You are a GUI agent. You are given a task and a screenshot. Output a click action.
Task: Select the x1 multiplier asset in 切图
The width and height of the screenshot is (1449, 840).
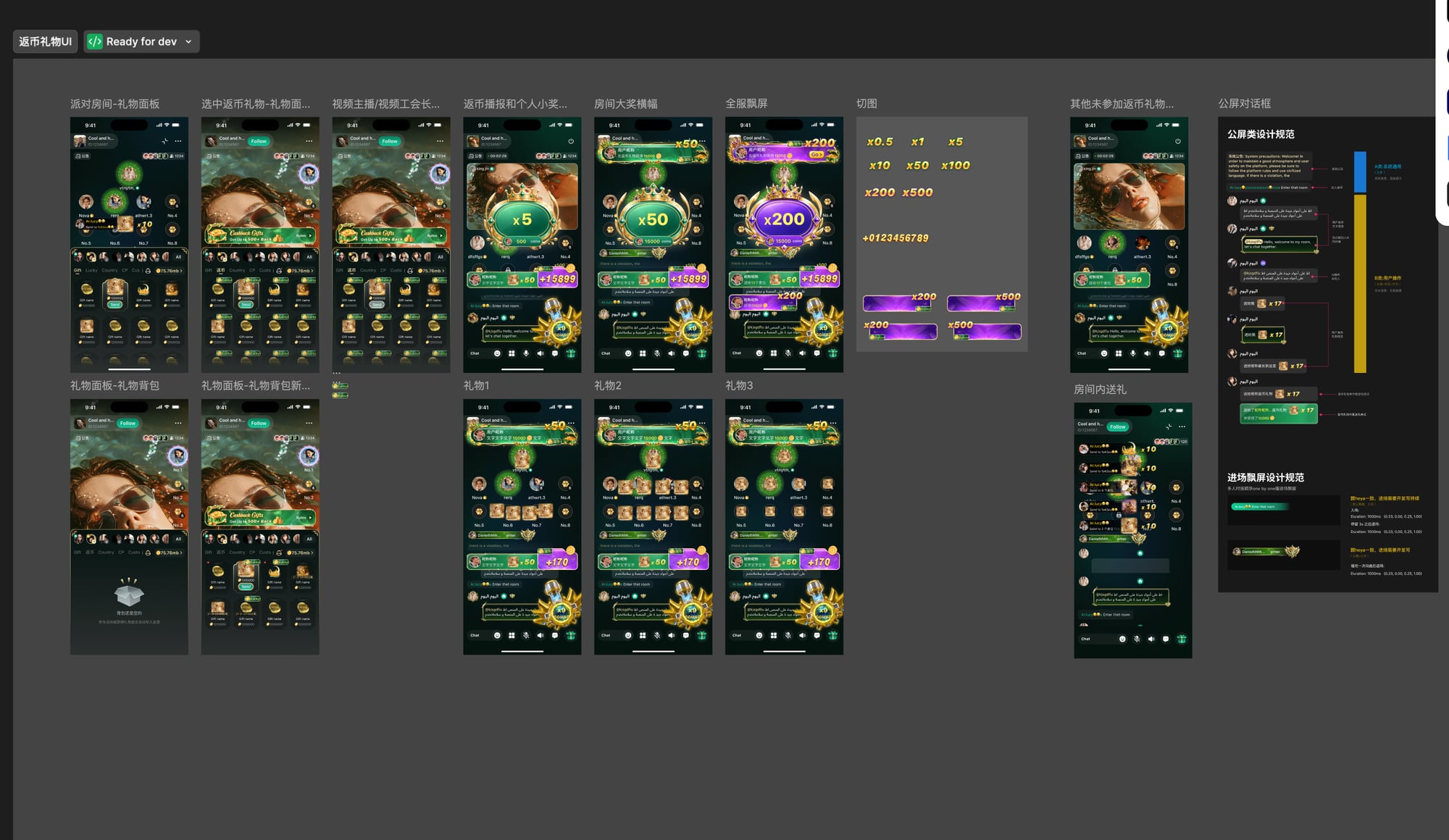point(918,142)
